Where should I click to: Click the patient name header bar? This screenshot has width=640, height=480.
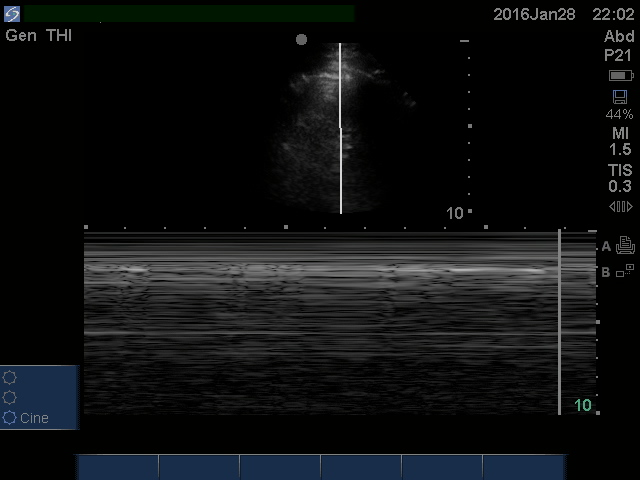point(189,14)
